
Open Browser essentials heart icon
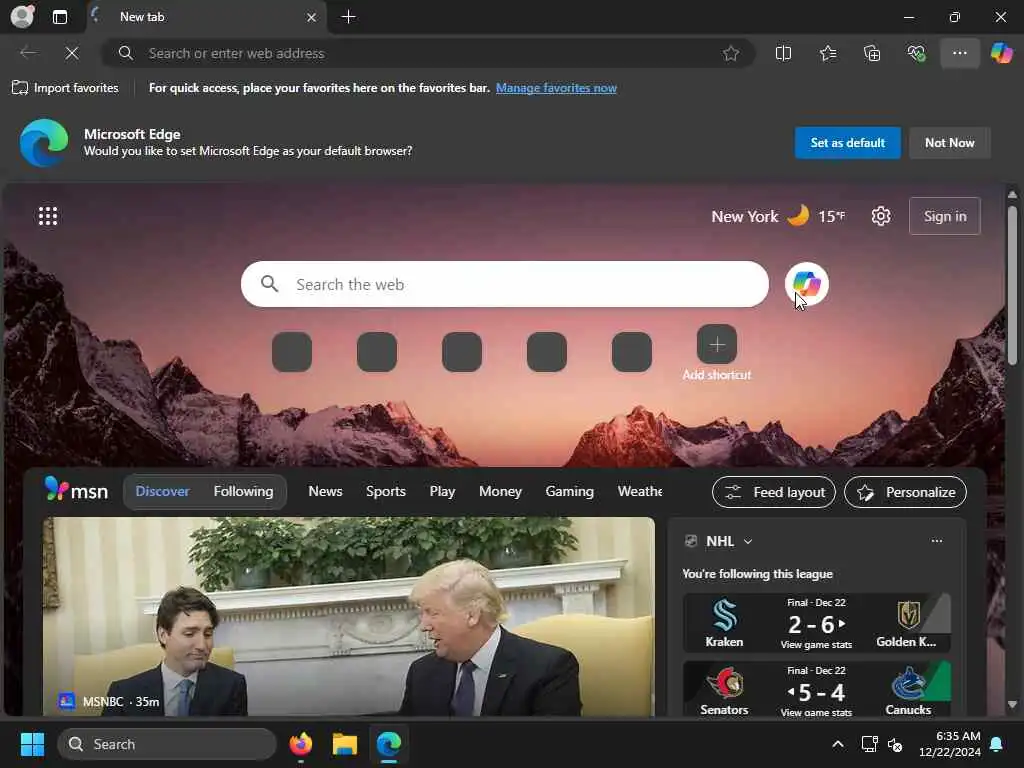pos(916,54)
